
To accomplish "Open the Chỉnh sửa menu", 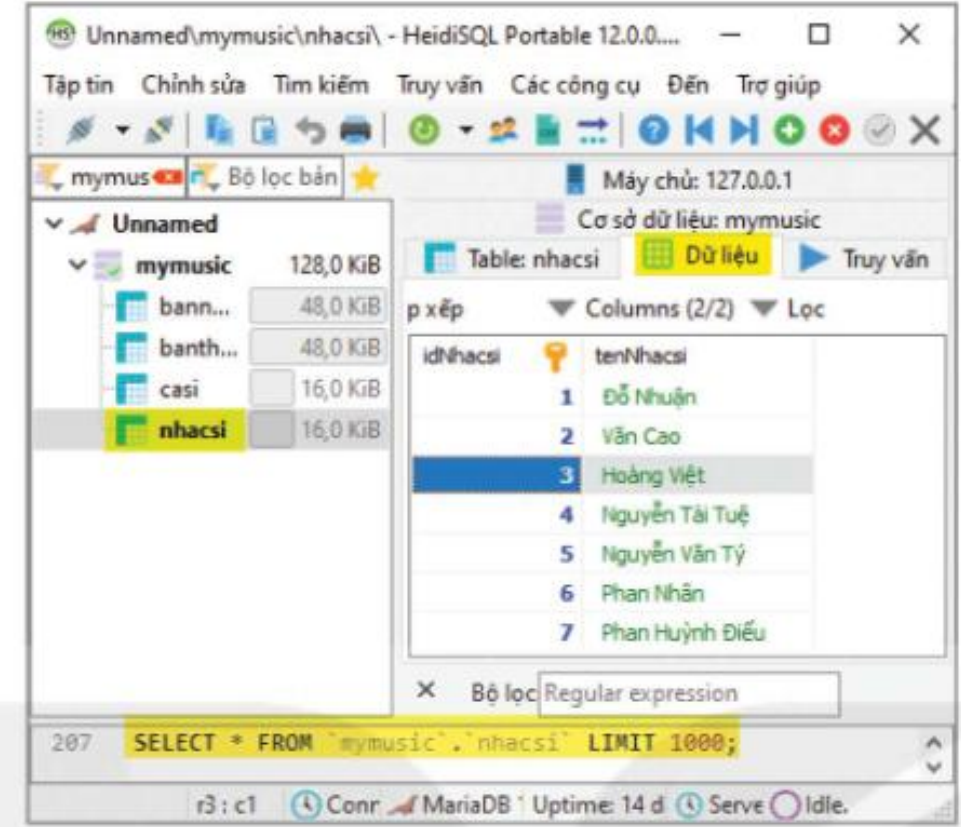I will pos(193,85).
